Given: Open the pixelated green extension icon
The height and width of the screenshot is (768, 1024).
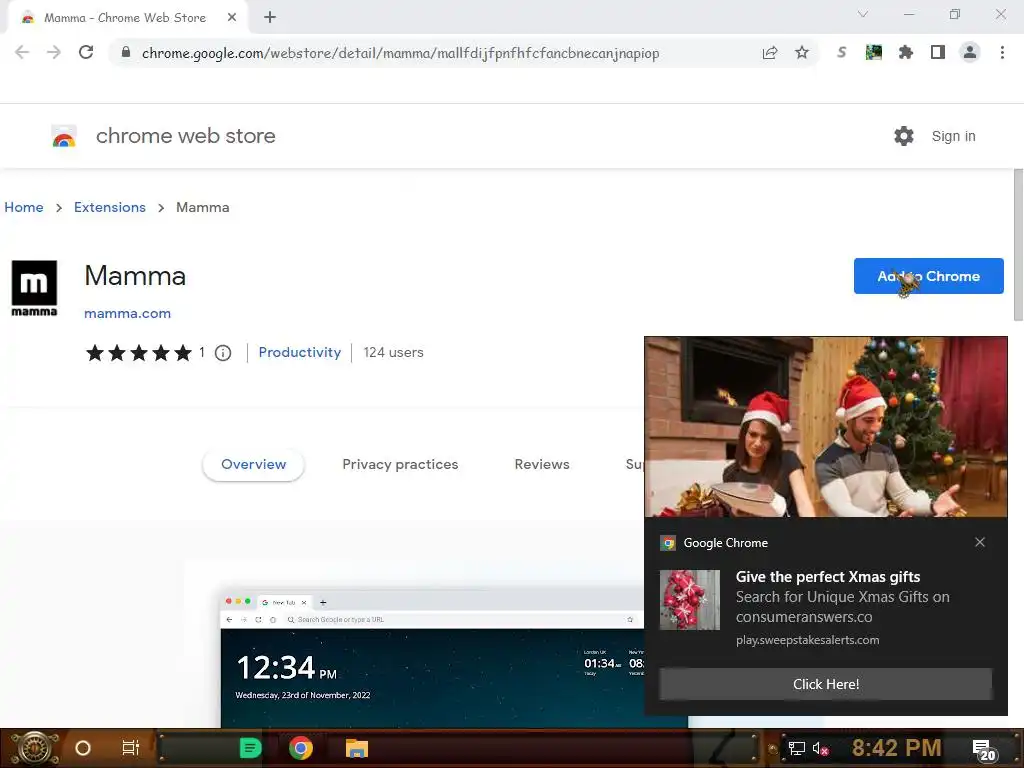Looking at the screenshot, I should click(874, 53).
